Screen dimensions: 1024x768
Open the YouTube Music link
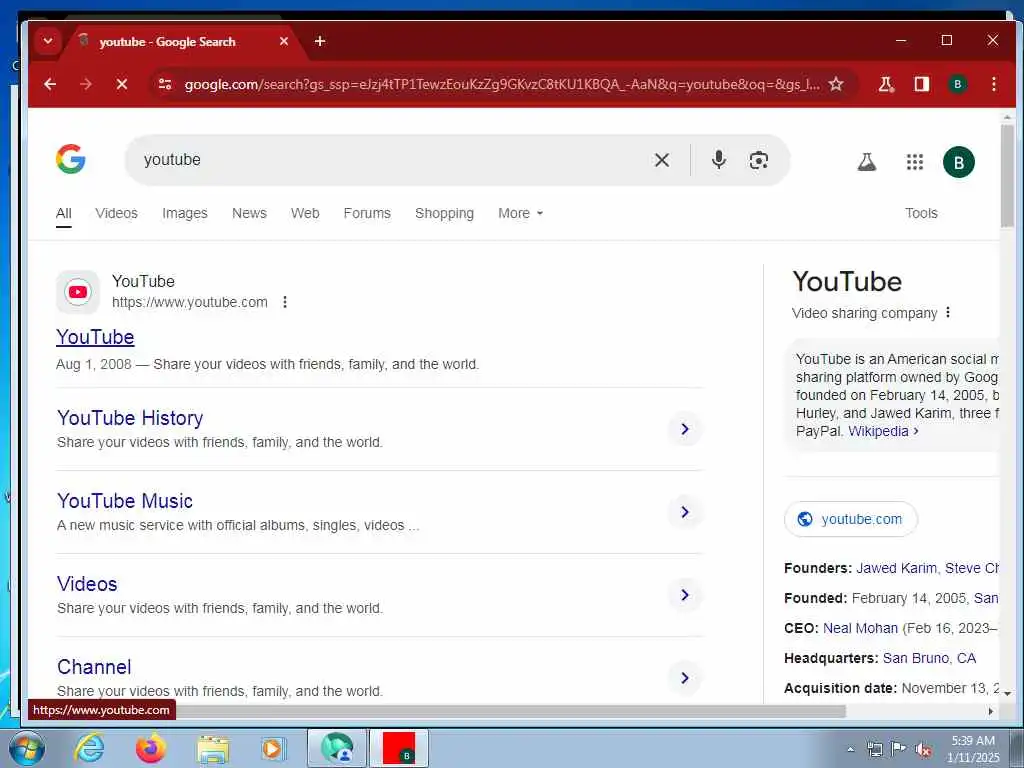pos(125,501)
